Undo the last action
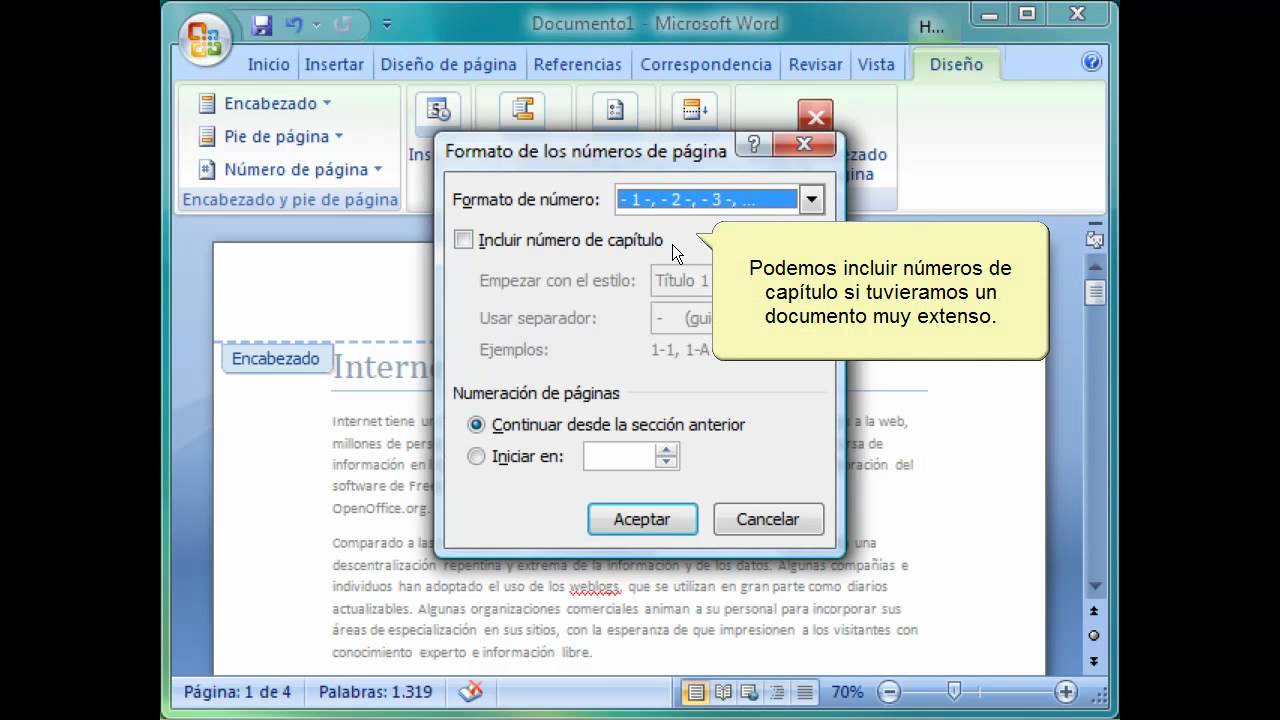Viewport: 1280px width, 720px height. click(294, 24)
